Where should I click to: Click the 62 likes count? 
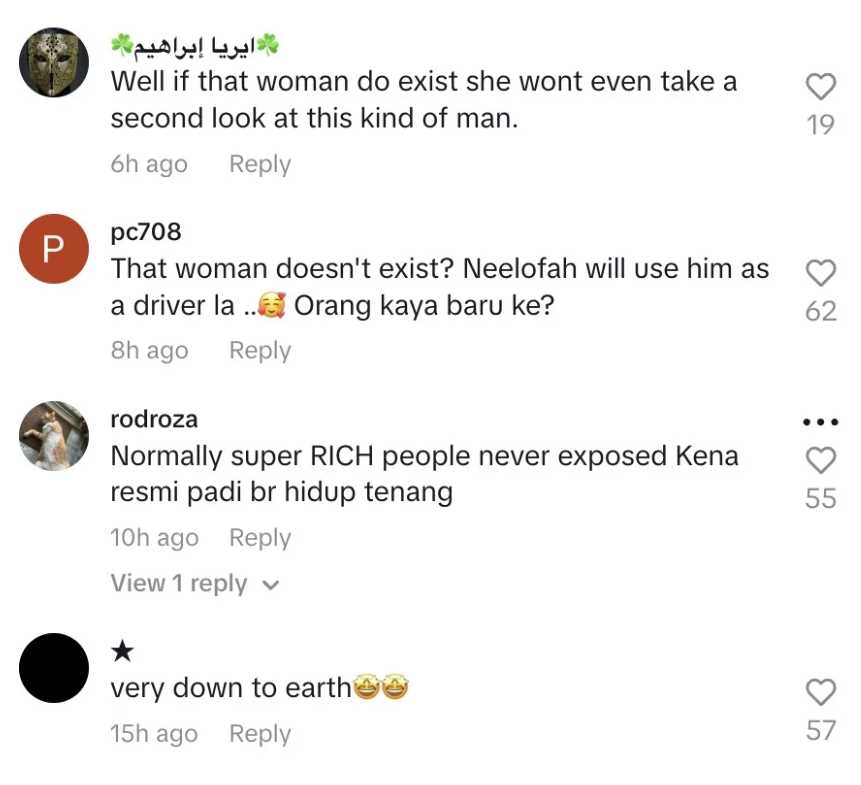click(820, 312)
